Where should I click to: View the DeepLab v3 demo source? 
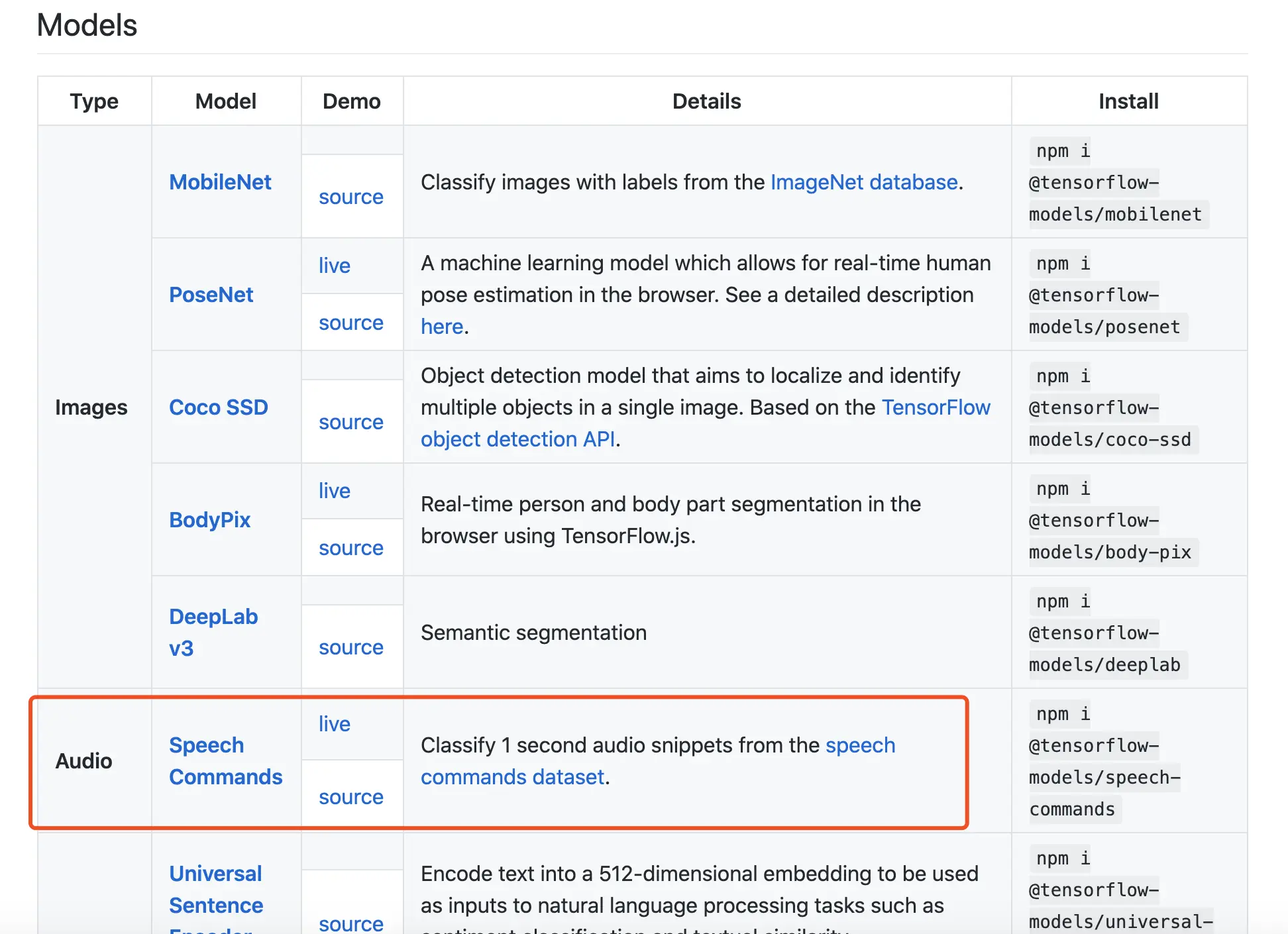[350, 647]
